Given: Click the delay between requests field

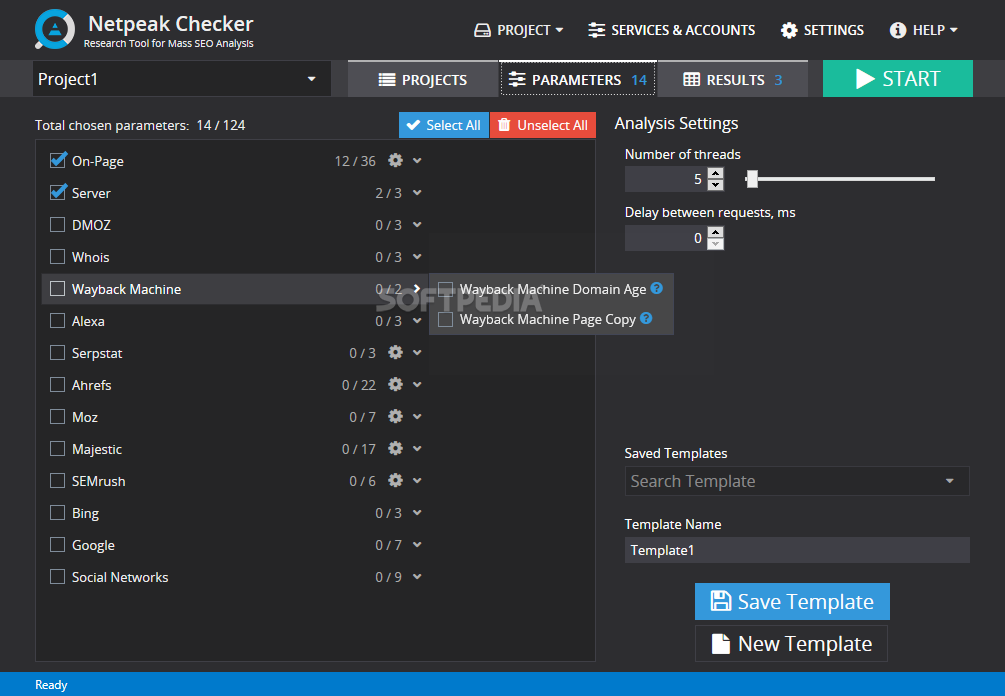Looking at the screenshot, I should (x=666, y=238).
